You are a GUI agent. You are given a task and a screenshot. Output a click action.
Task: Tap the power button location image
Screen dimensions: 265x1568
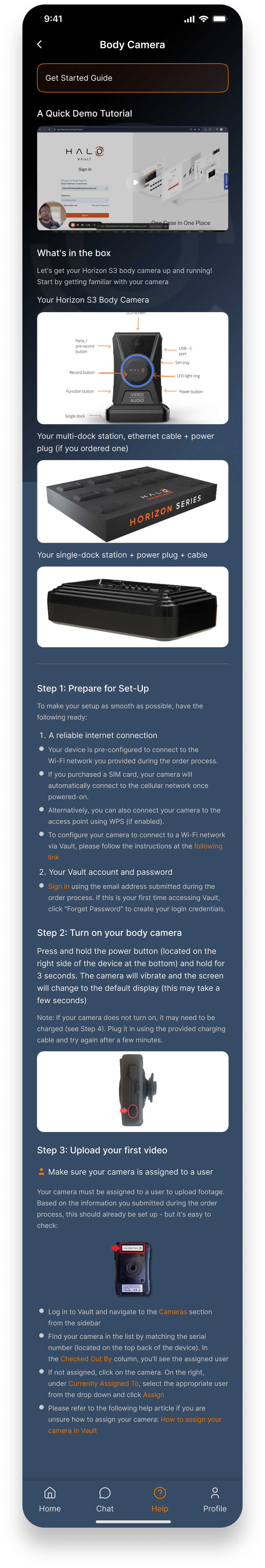tap(132, 1091)
